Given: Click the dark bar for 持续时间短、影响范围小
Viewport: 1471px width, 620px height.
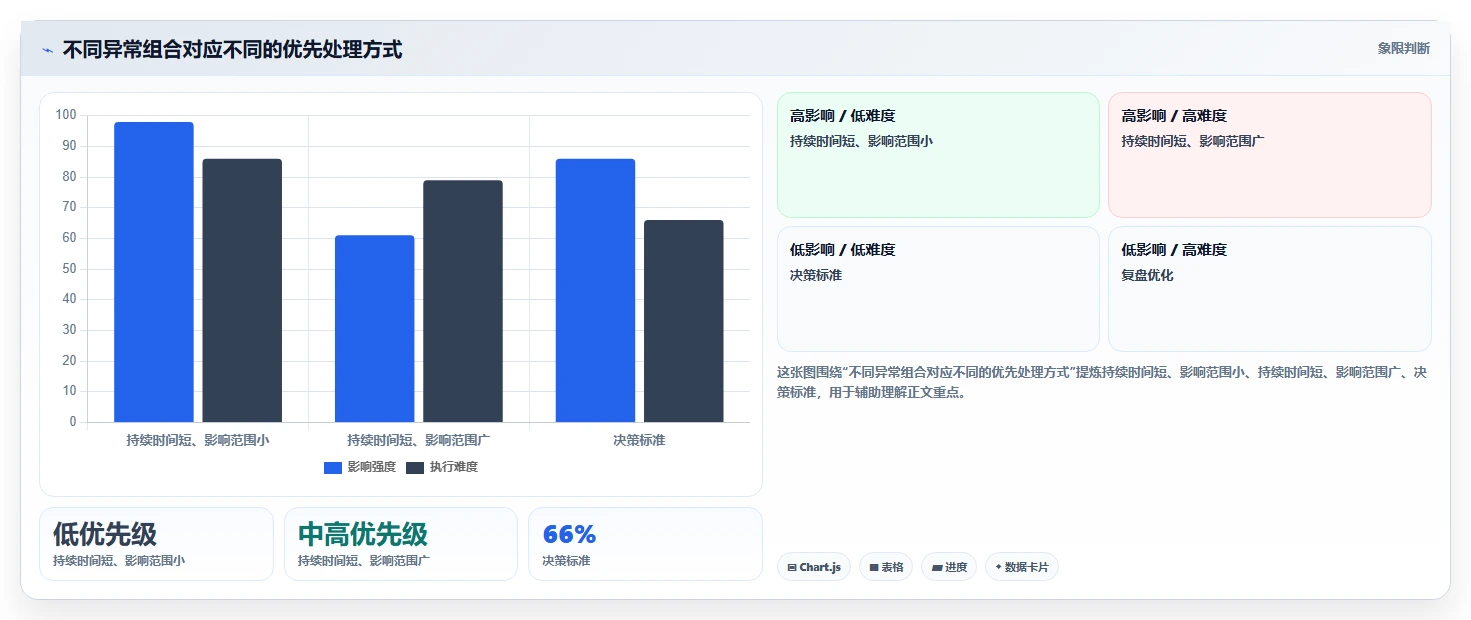Looking at the screenshot, I should (242, 290).
